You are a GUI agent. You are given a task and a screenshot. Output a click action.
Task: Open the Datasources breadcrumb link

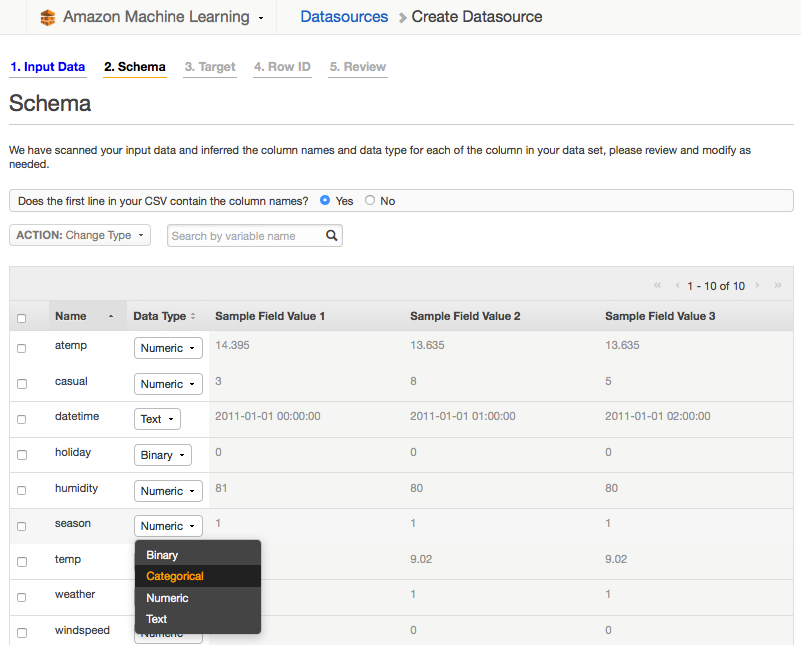(x=344, y=17)
